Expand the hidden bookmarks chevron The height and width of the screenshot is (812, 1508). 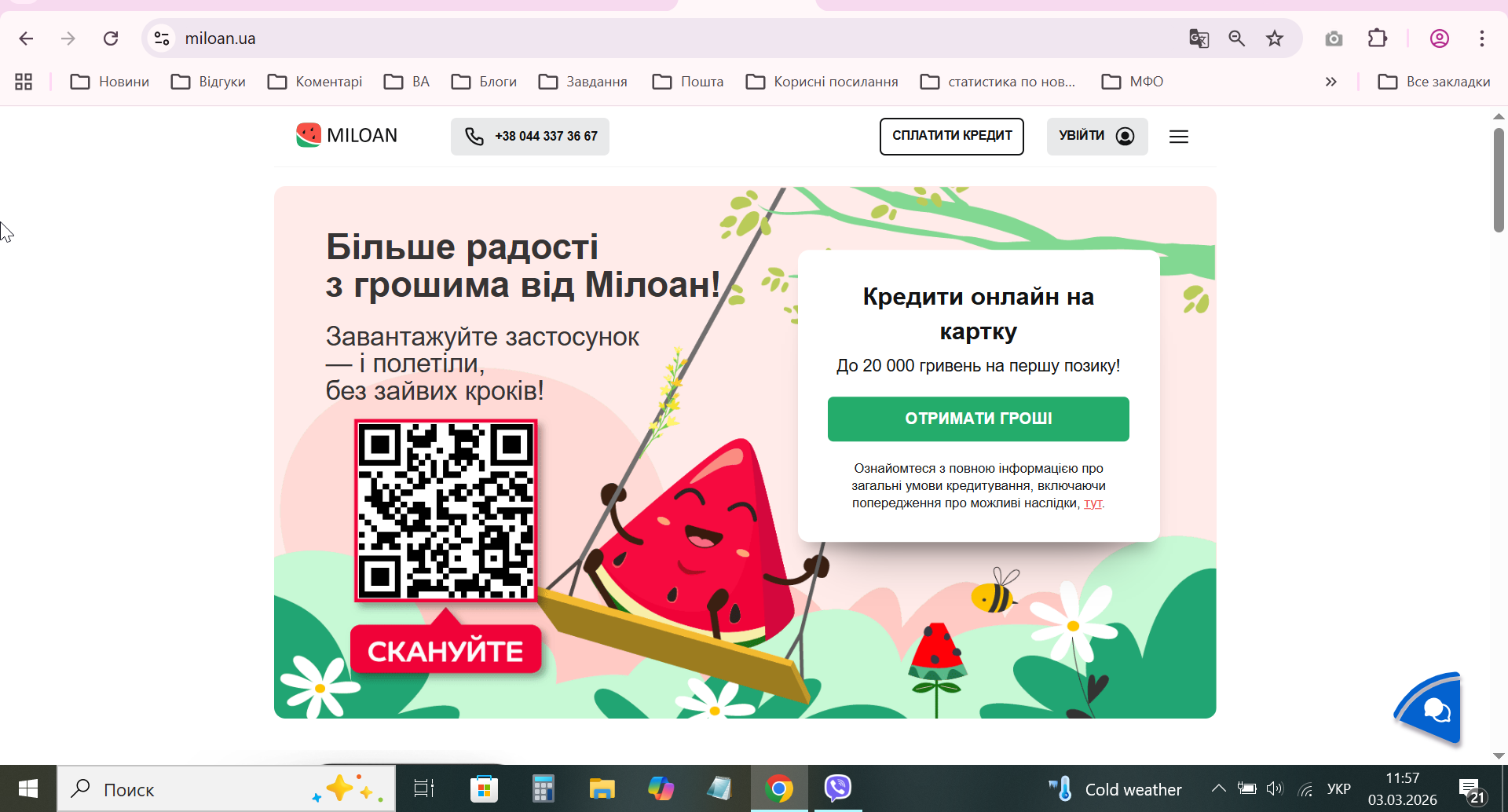1330,82
